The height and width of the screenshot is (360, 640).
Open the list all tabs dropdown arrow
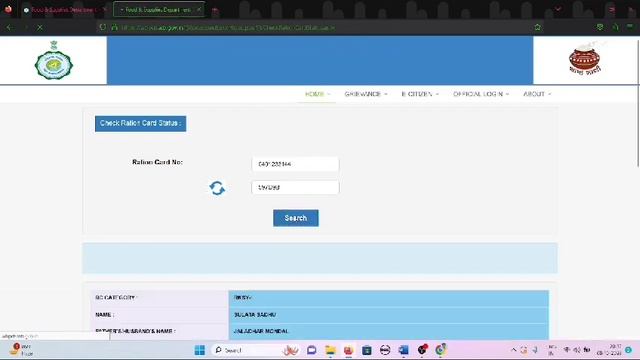click(558, 9)
